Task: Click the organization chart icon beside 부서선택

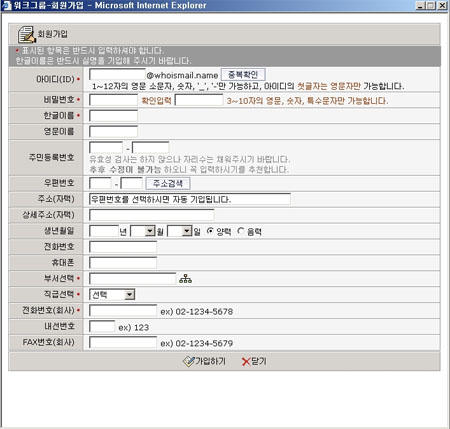Action: click(185, 278)
